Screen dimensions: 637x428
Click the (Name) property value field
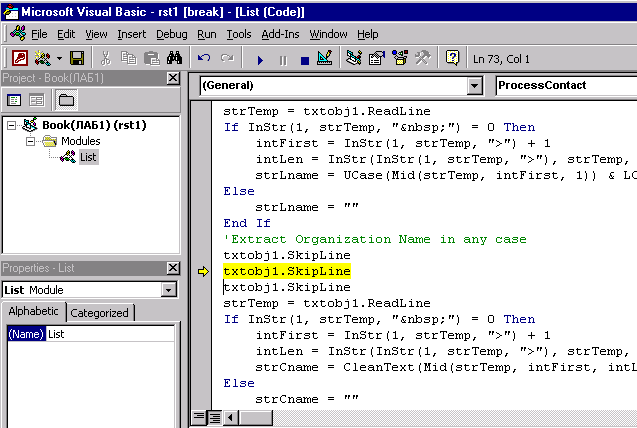tap(110, 334)
